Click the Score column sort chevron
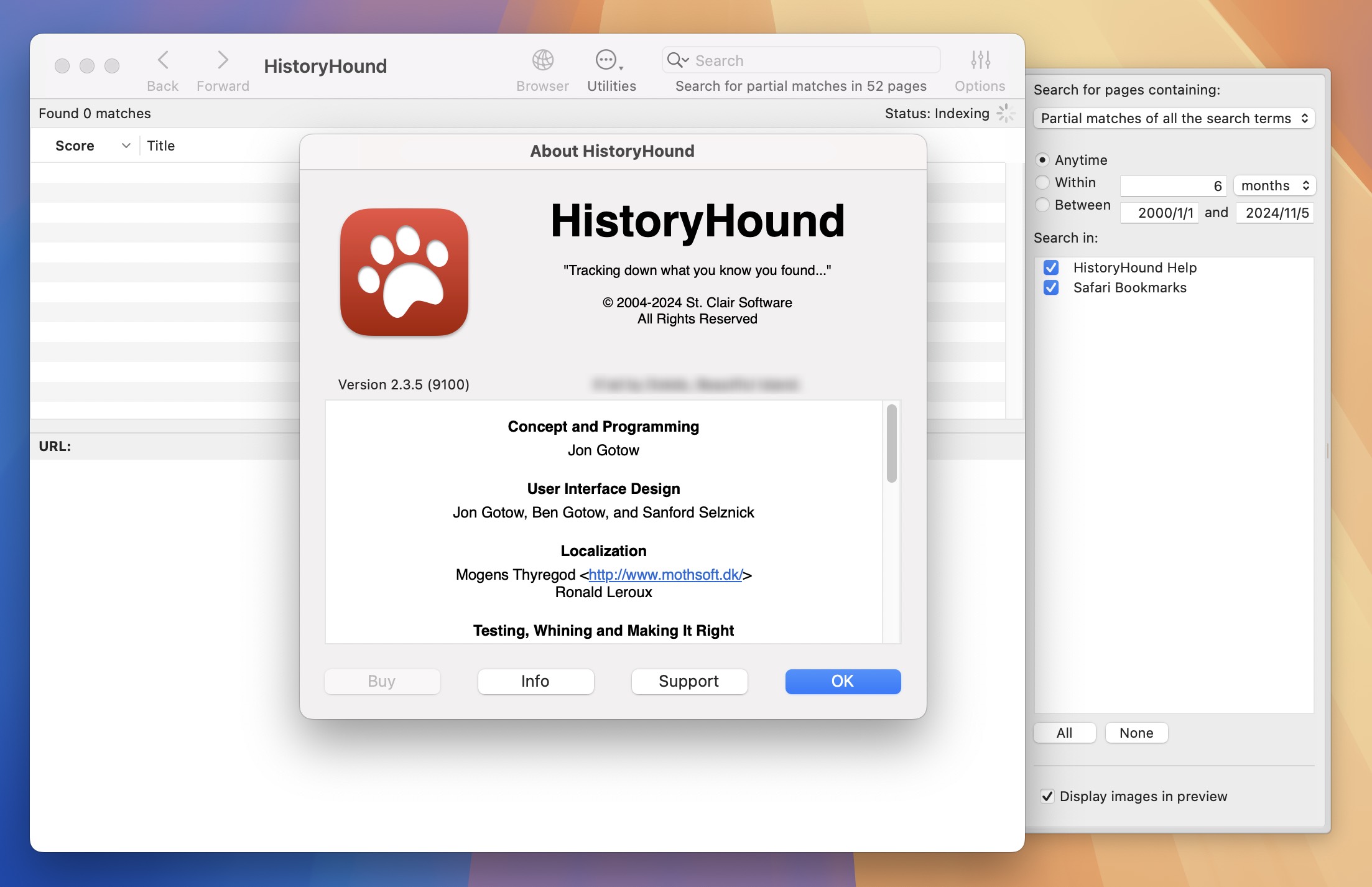The image size is (1372, 887). (x=126, y=146)
